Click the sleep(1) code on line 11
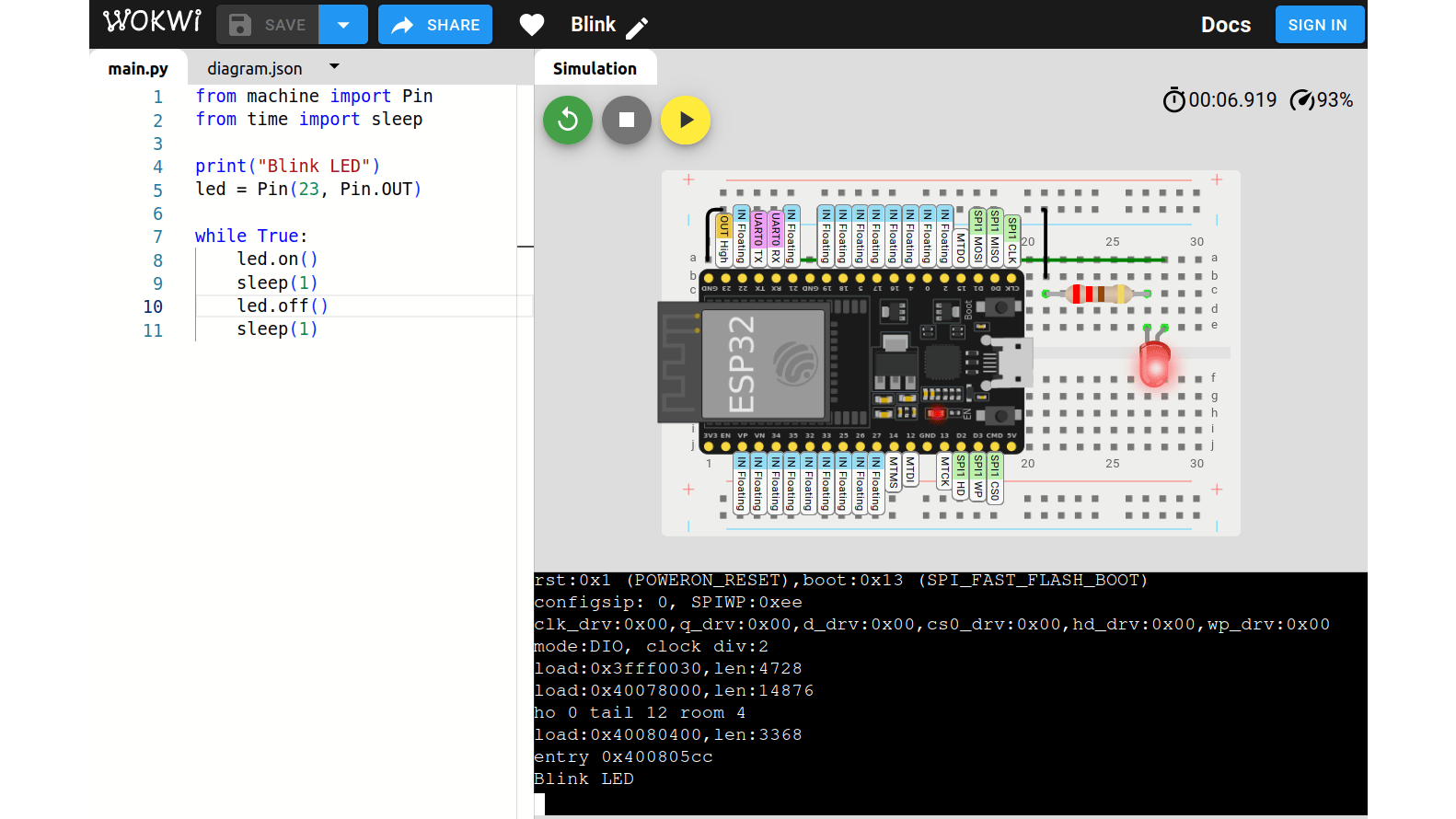Viewport: 1456px width, 819px height. (x=277, y=329)
